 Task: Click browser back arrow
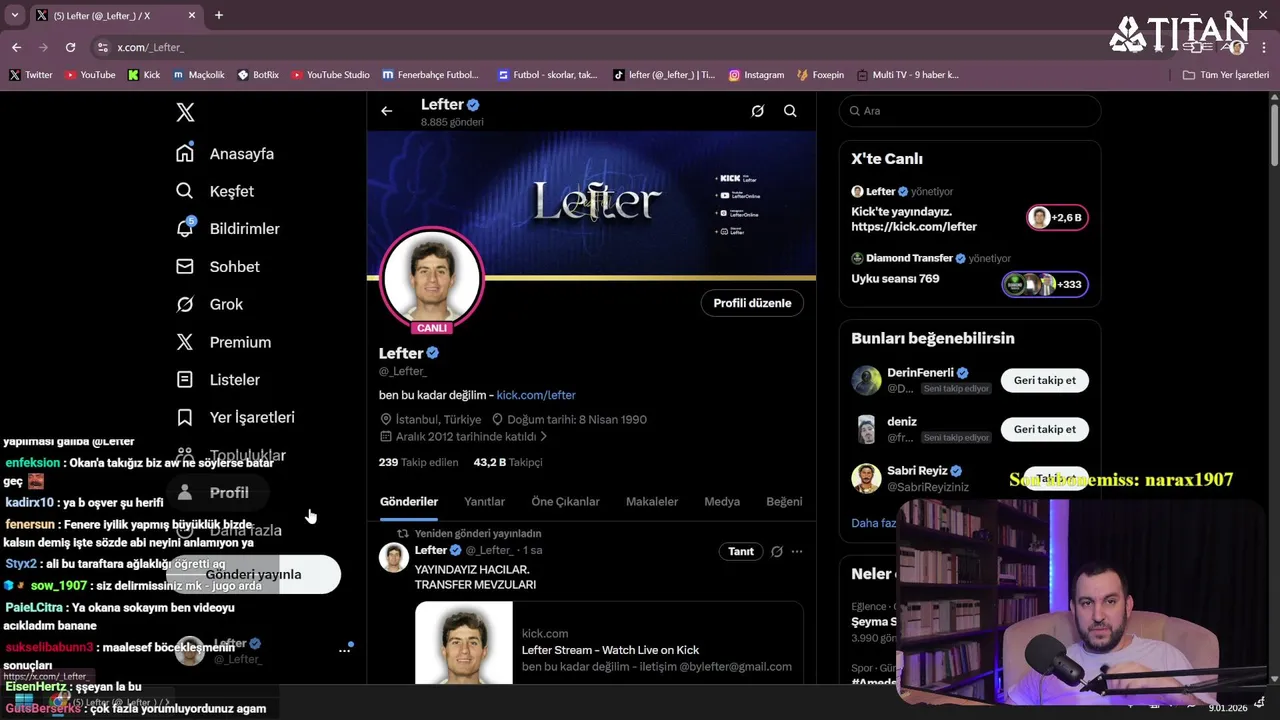[16, 47]
